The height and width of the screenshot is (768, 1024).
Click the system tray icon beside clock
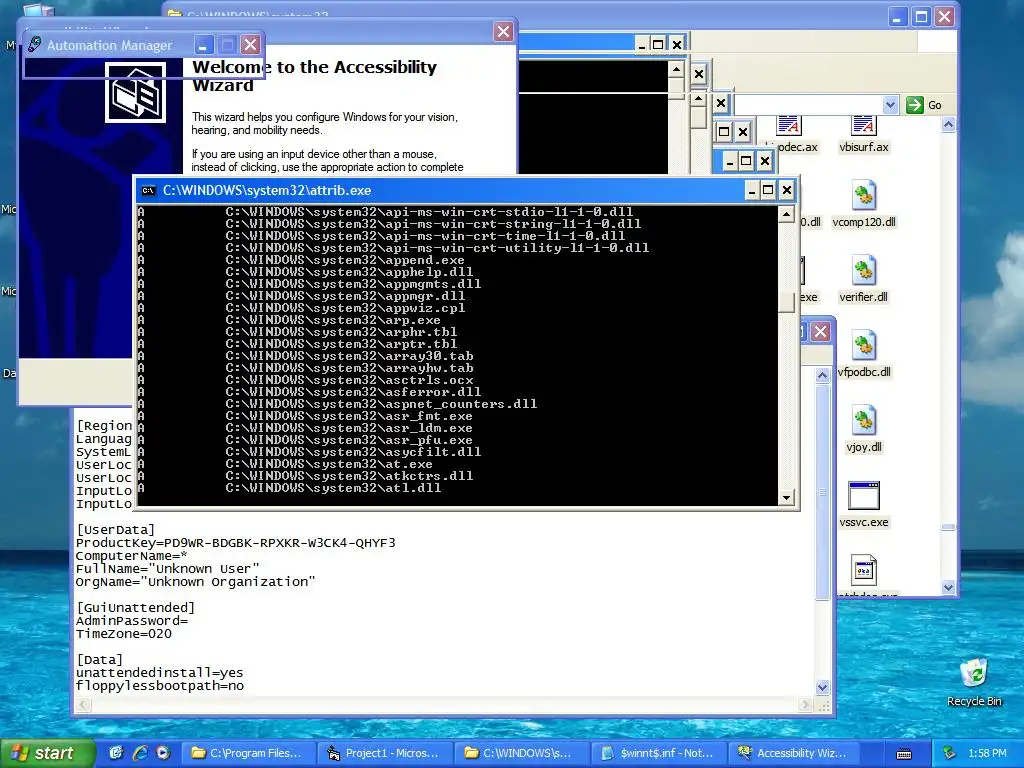click(950, 753)
